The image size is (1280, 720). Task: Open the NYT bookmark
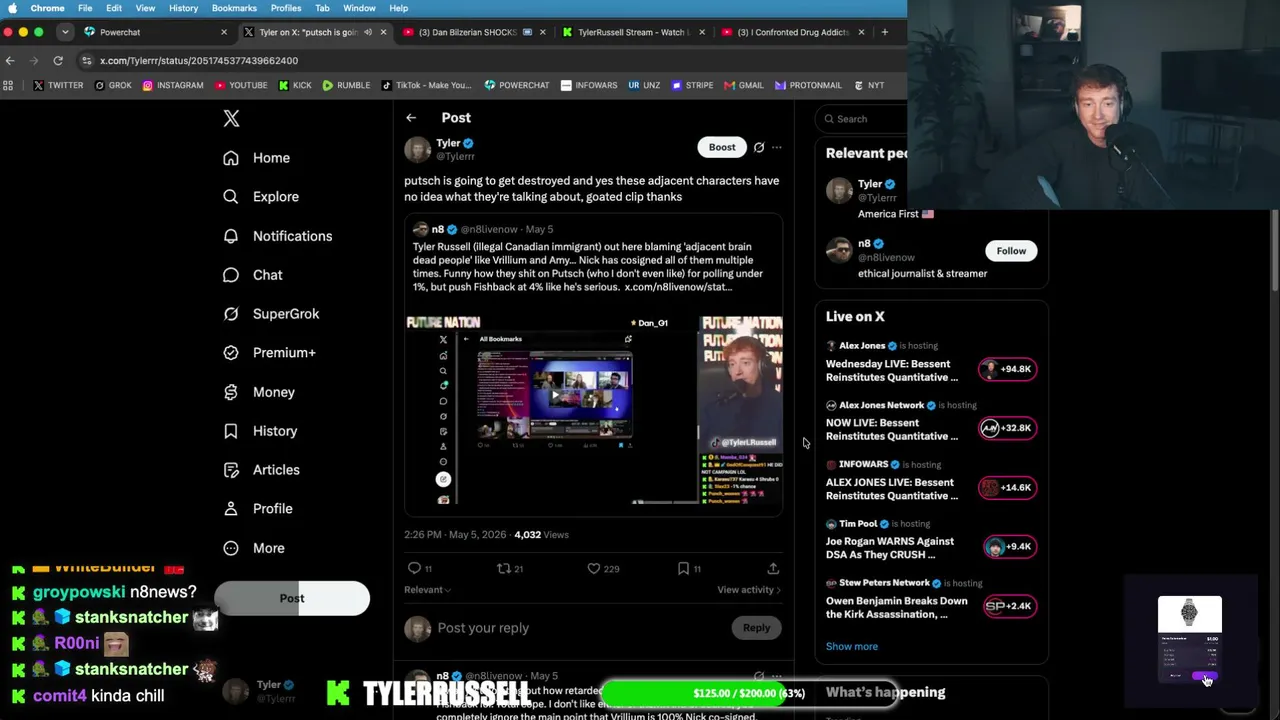(868, 85)
